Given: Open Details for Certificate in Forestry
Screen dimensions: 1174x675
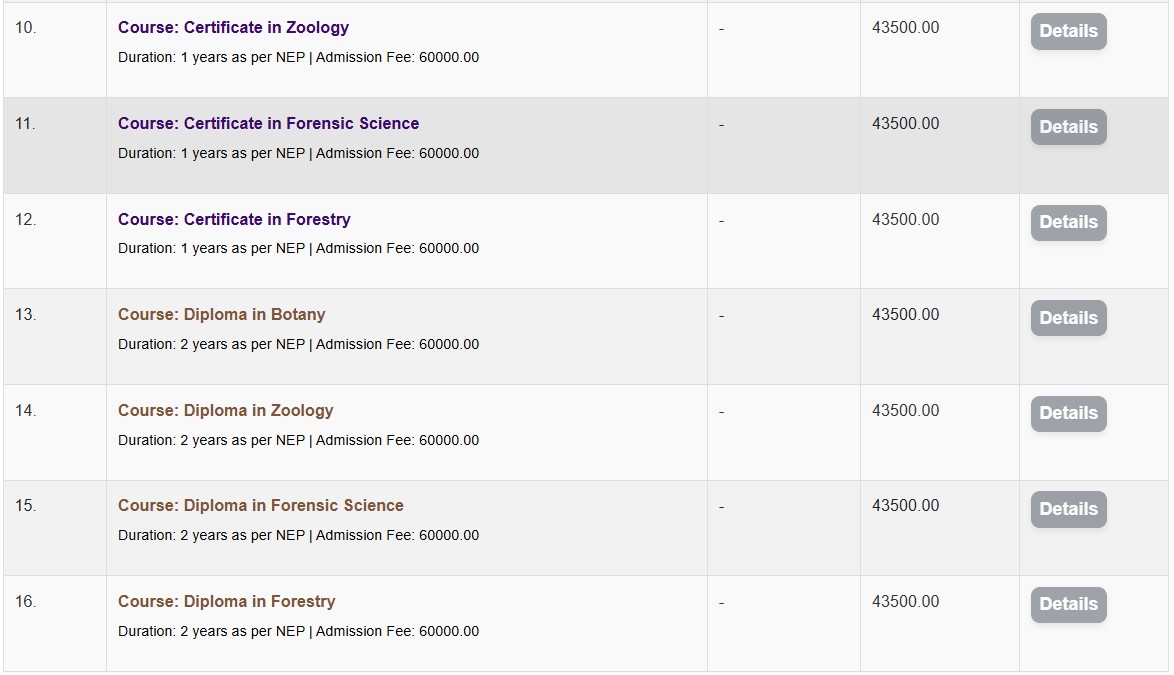Looking at the screenshot, I should pos(1068,222).
